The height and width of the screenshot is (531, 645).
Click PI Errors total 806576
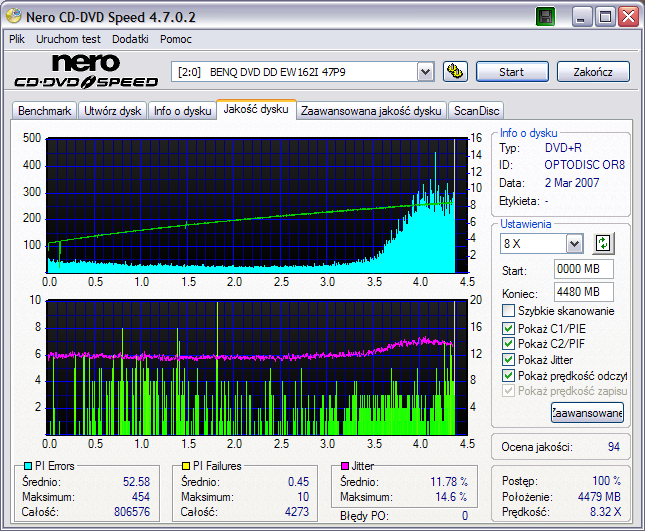(132, 512)
